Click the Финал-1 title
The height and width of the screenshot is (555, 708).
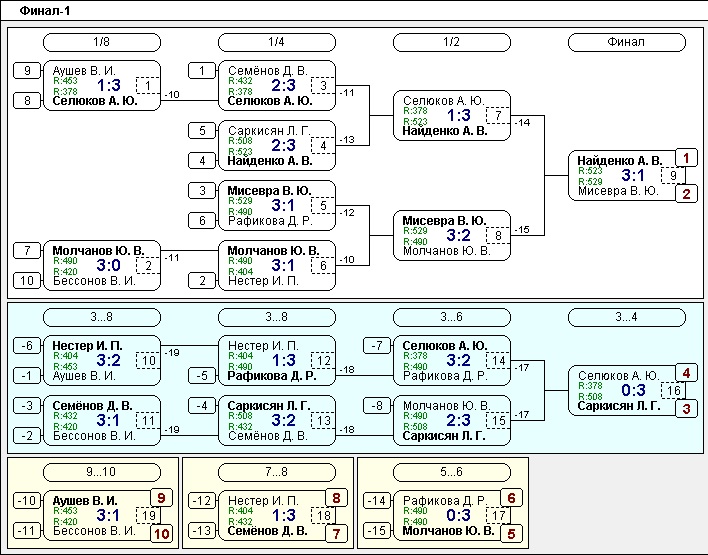45,11
